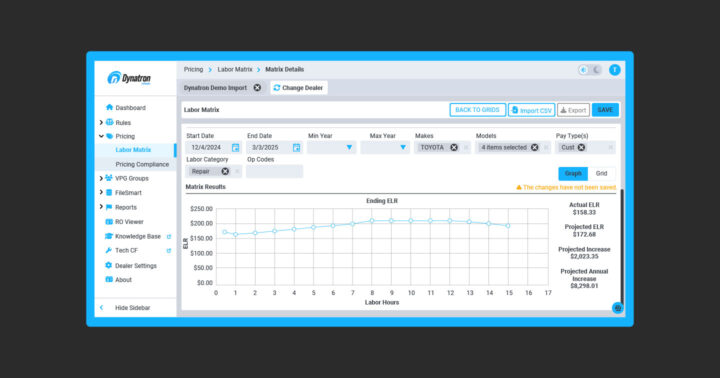Click the Start Date calendar icon
This screenshot has height=378, width=720.
tap(236, 147)
